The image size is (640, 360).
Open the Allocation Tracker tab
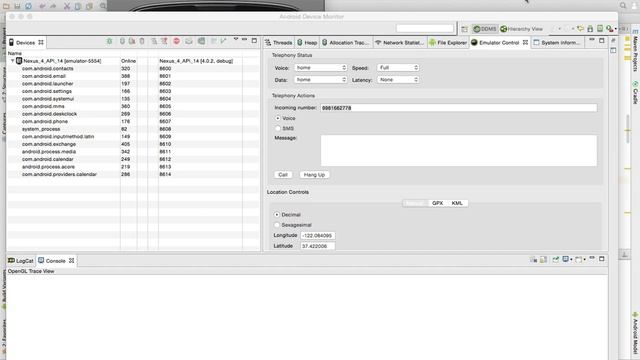point(345,42)
